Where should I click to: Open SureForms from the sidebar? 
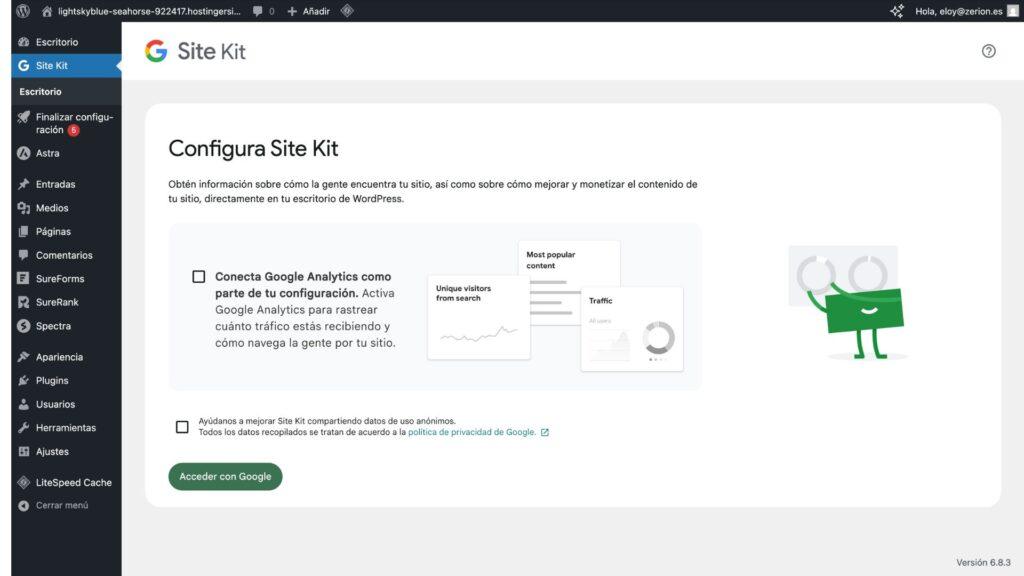[58, 278]
